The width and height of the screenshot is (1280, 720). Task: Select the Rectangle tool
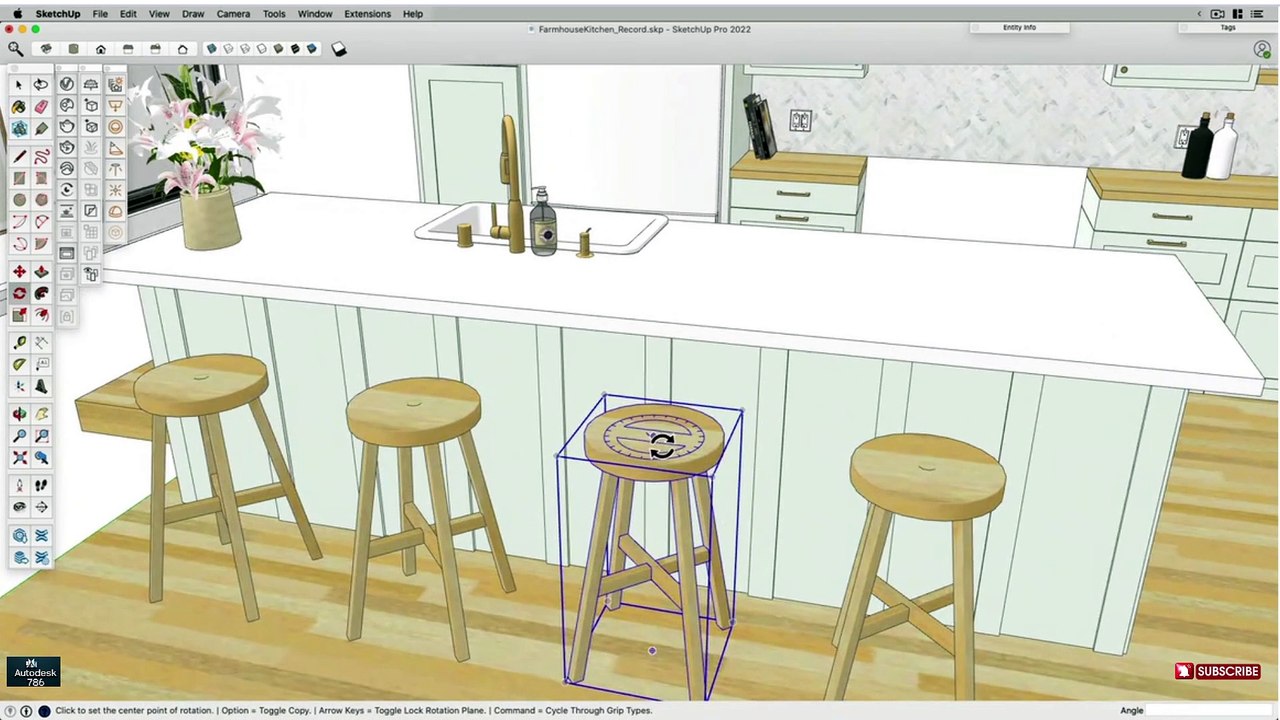[x=19, y=178]
